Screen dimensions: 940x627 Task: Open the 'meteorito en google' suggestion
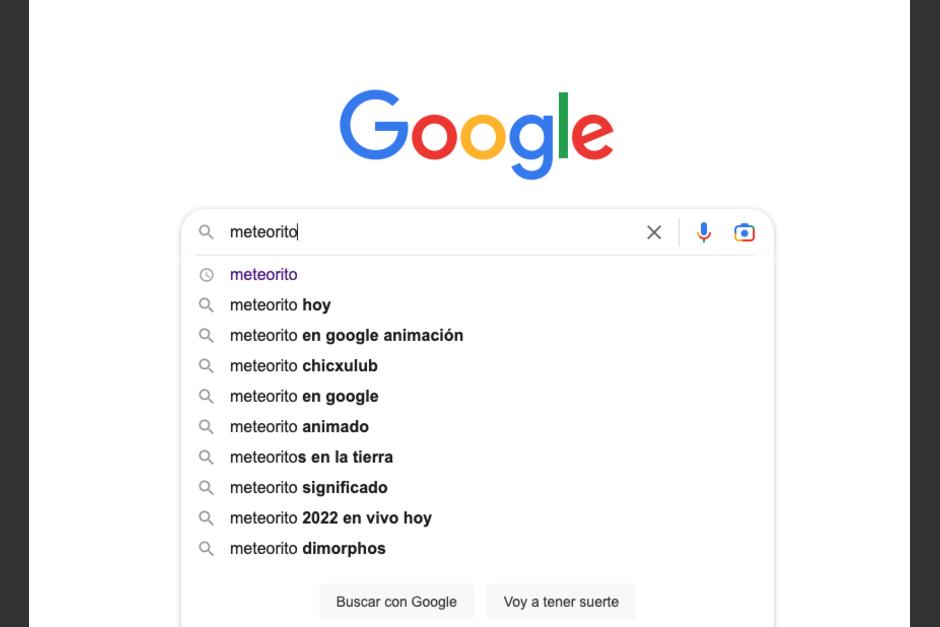pos(303,396)
